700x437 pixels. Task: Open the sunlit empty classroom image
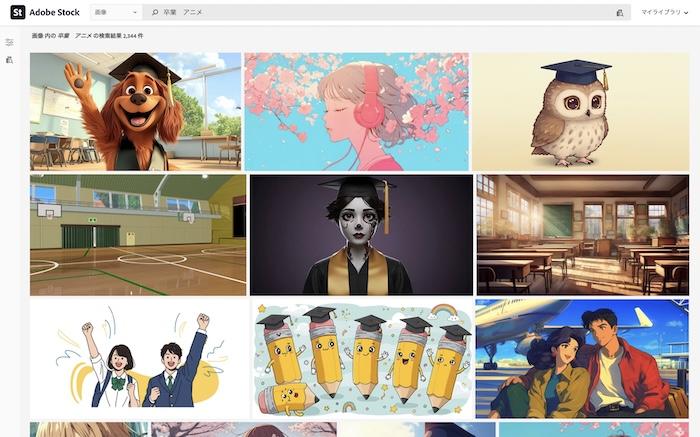pyautogui.click(x=583, y=235)
